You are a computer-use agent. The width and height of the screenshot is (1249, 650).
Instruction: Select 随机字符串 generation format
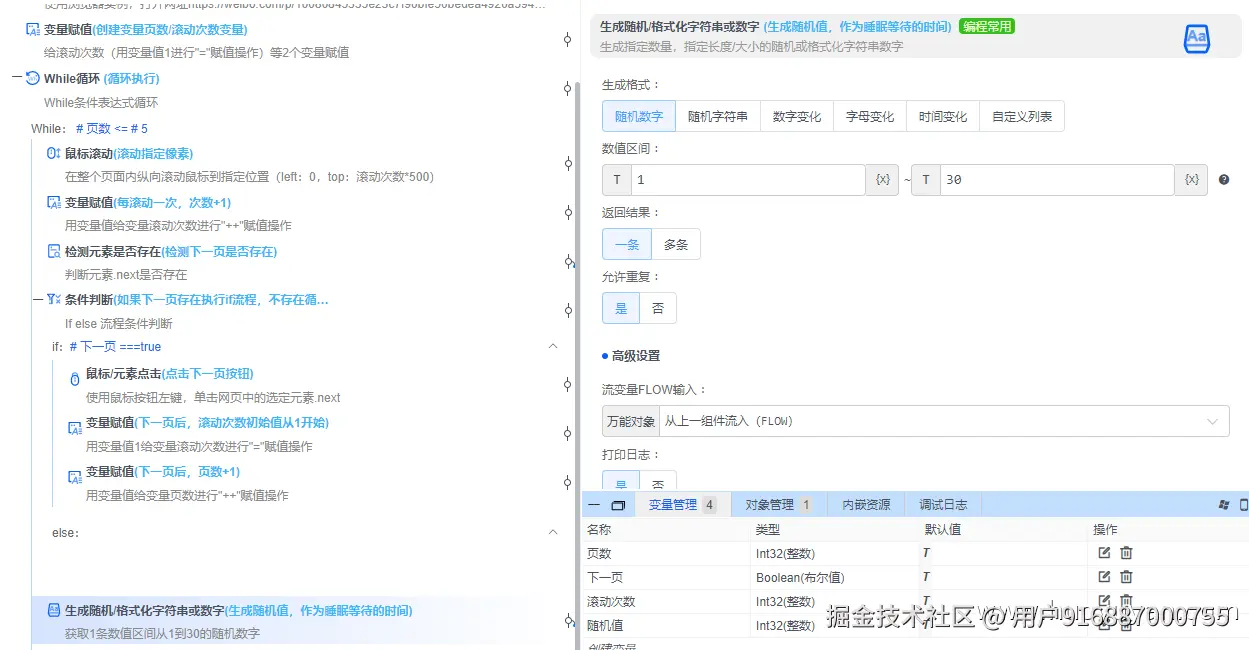click(718, 116)
